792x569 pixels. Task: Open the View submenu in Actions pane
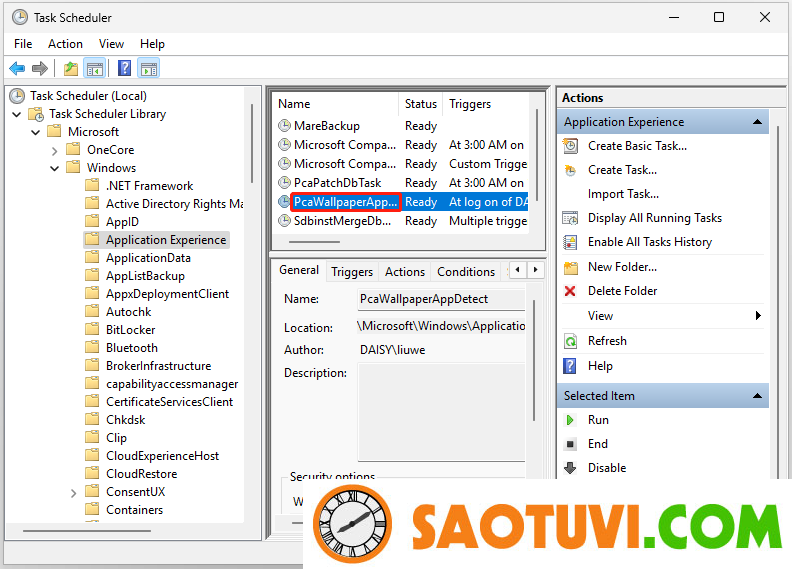point(663,316)
